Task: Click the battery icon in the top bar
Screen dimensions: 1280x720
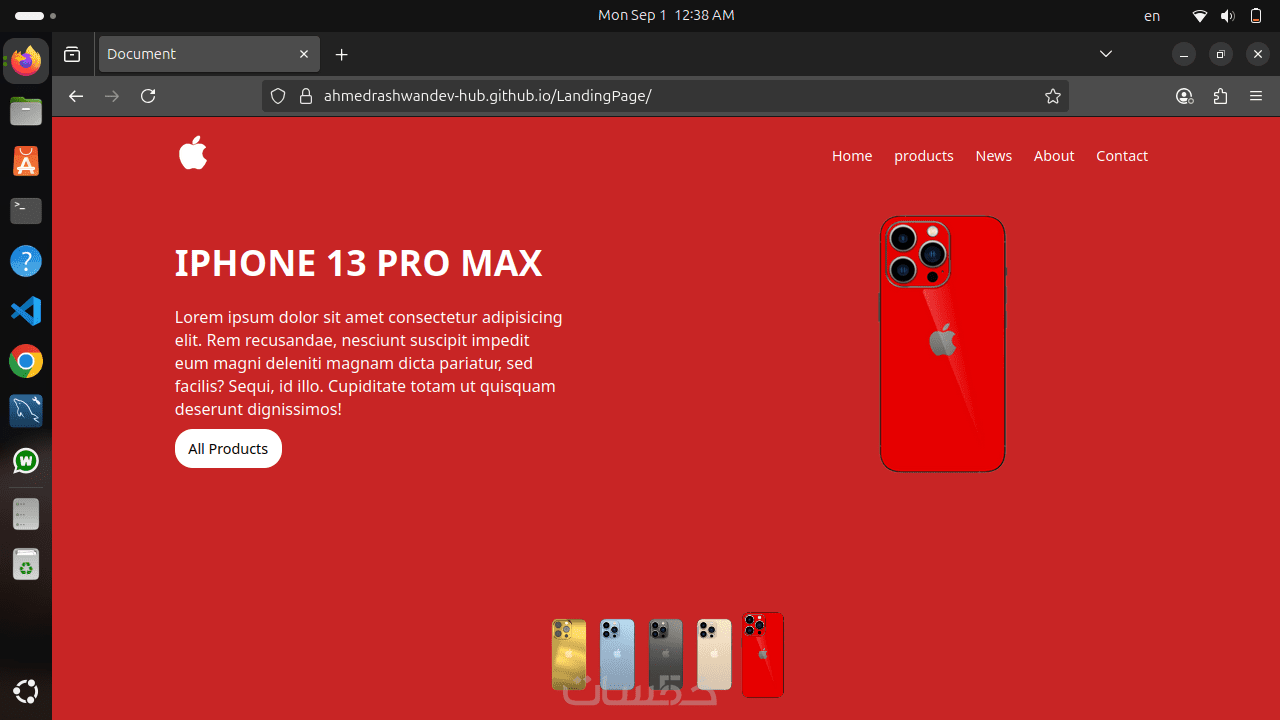Action: [1256, 16]
